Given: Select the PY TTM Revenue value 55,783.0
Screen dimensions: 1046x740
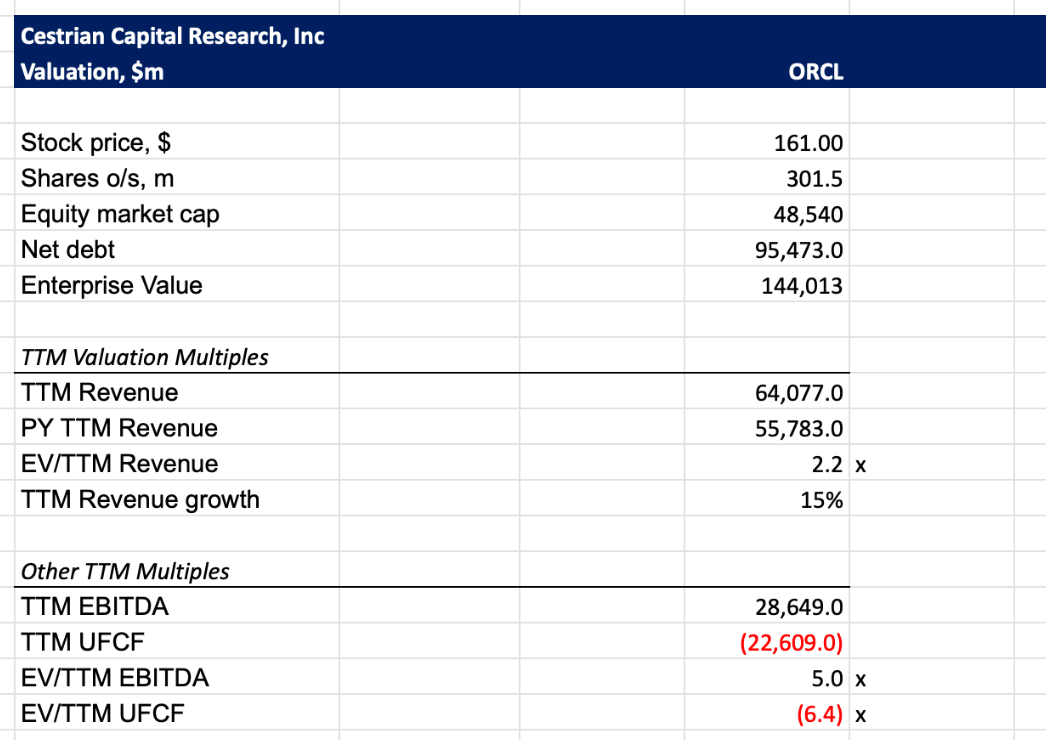Looking at the screenshot, I should click(x=798, y=429).
